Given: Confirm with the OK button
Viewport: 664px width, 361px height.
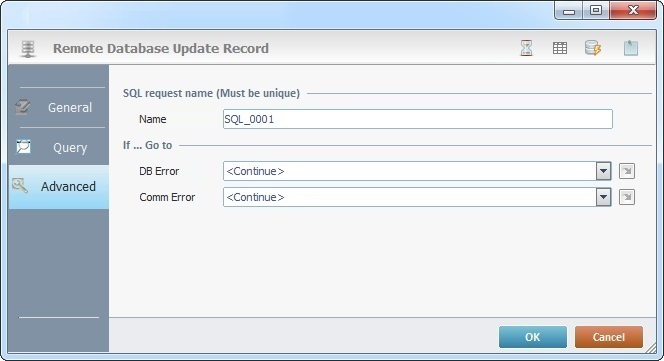Looking at the screenshot, I should point(533,337).
